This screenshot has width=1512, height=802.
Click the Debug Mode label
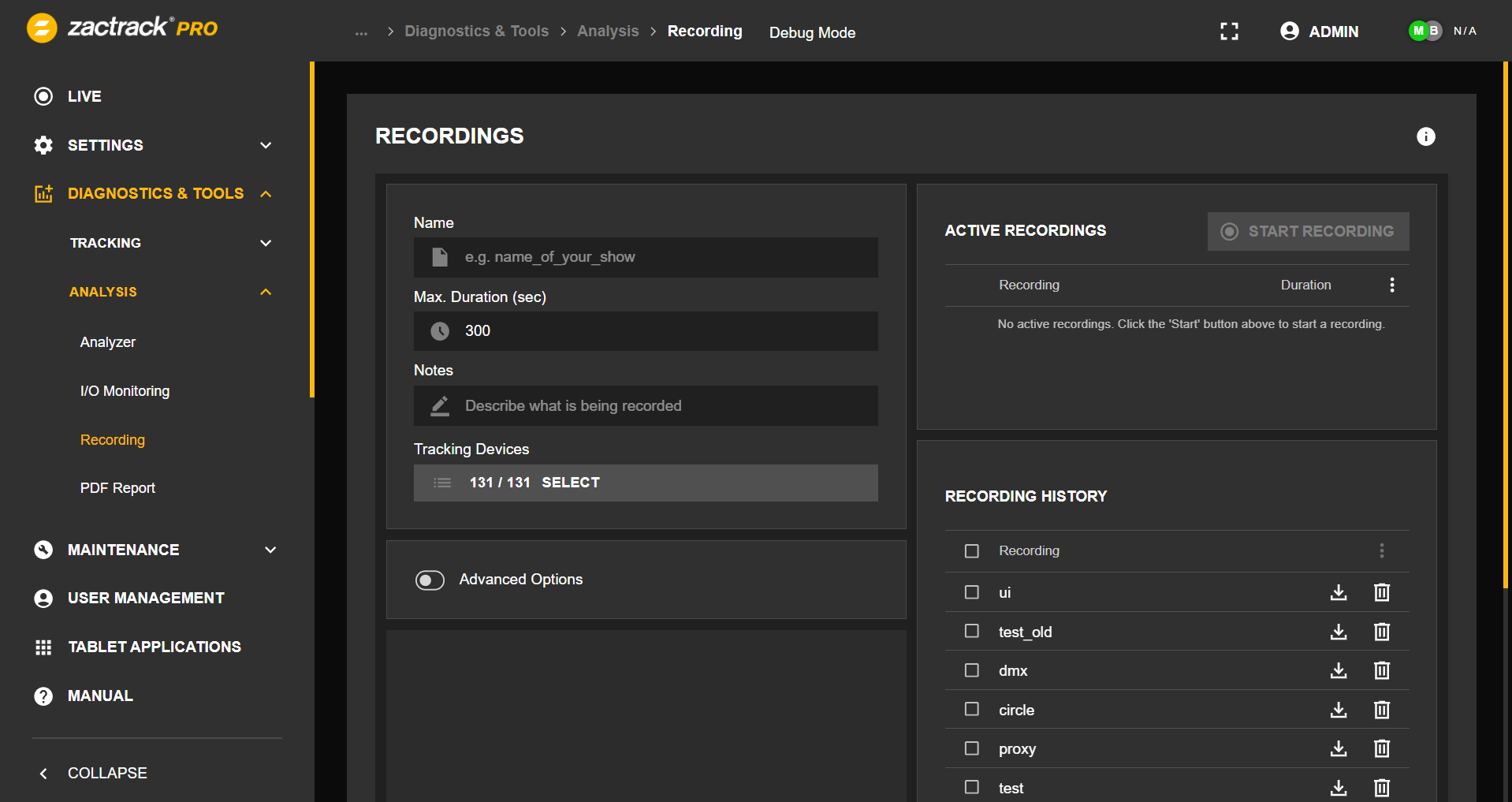812,32
